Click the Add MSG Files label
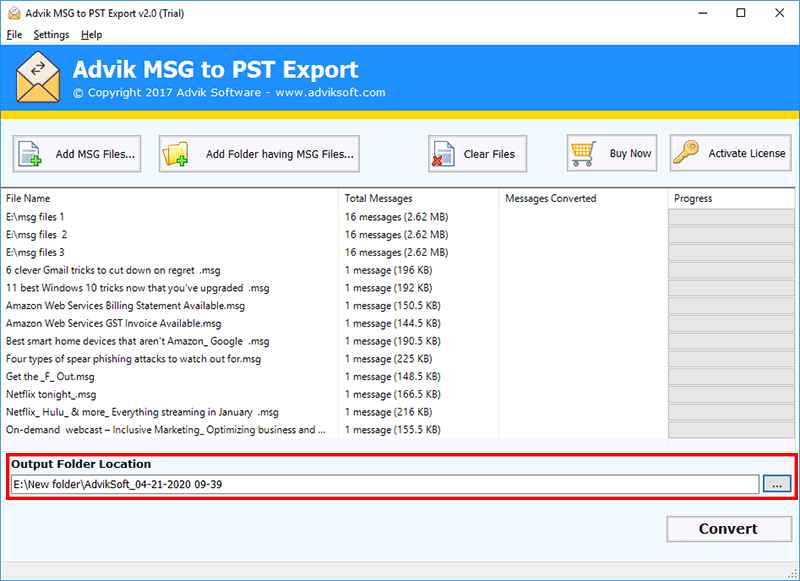The height and width of the screenshot is (581, 800). tap(95, 154)
